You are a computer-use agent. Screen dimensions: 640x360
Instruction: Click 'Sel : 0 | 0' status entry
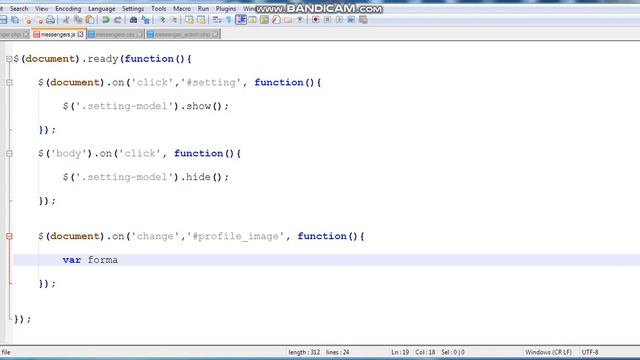453,352
